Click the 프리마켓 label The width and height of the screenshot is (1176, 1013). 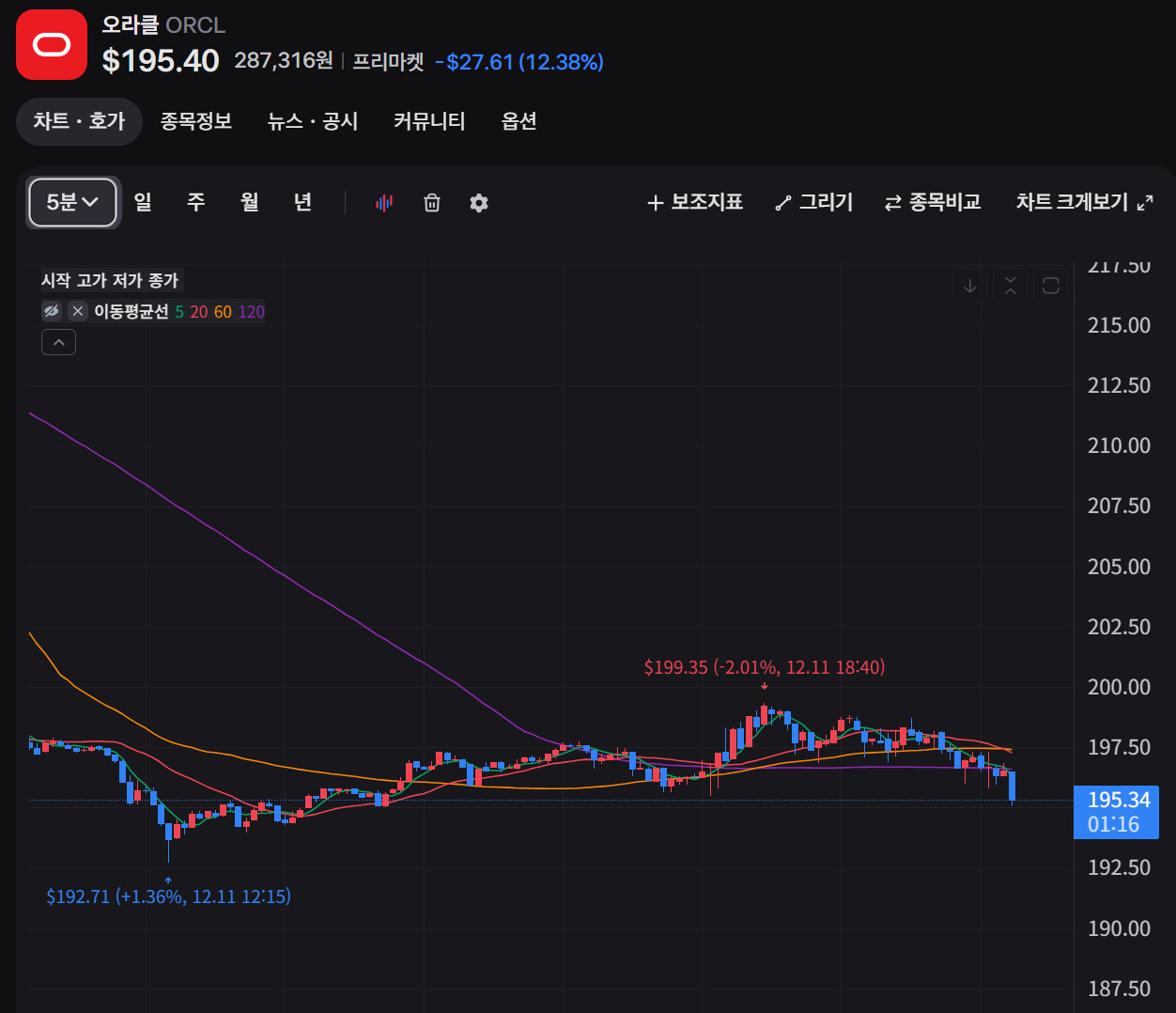click(388, 62)
